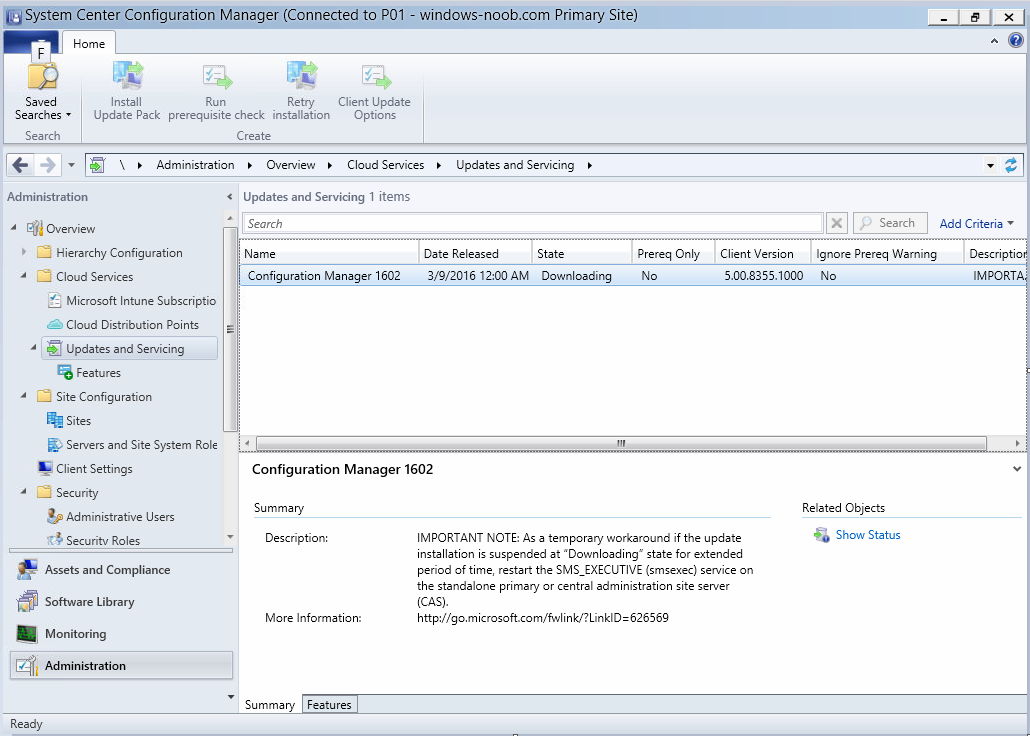Open Saved Searches in the ribbon

click(42, 91)
